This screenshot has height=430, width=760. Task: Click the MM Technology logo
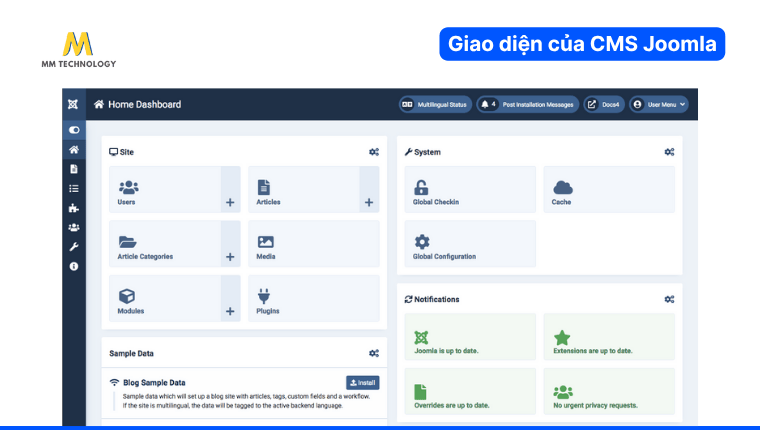tap(79, 49)
